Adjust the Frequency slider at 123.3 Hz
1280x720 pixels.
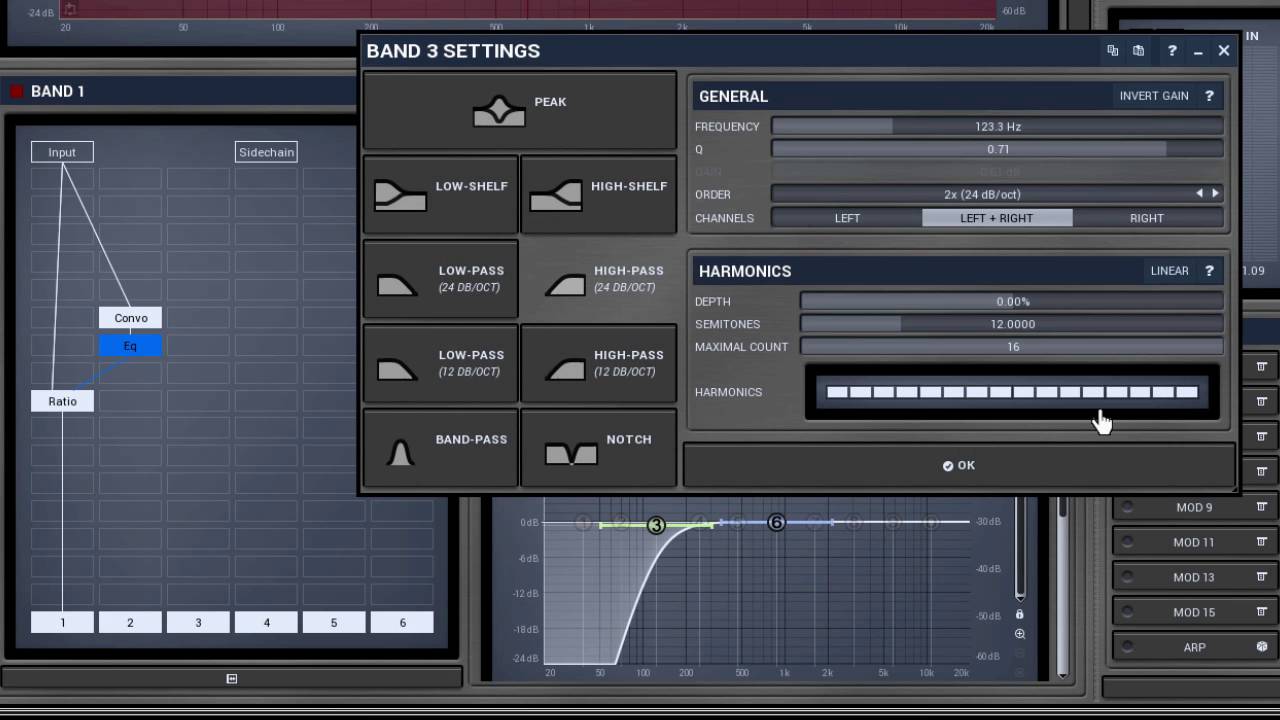coord(997,127)
